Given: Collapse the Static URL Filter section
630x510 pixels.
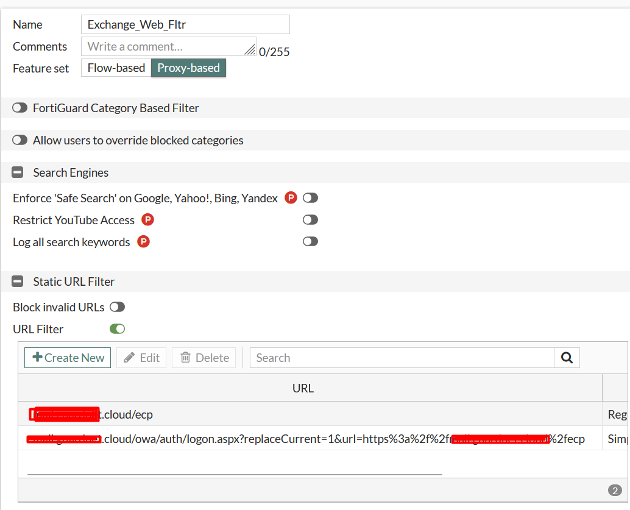Looking at the screenshot, I should 17,281.
